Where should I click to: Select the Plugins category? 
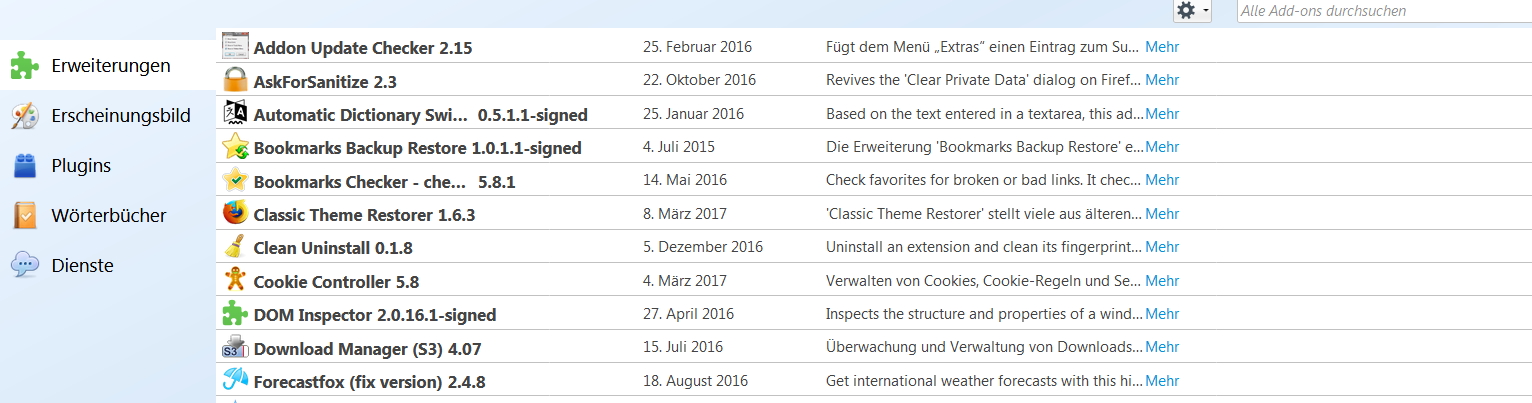pos(81,166)
